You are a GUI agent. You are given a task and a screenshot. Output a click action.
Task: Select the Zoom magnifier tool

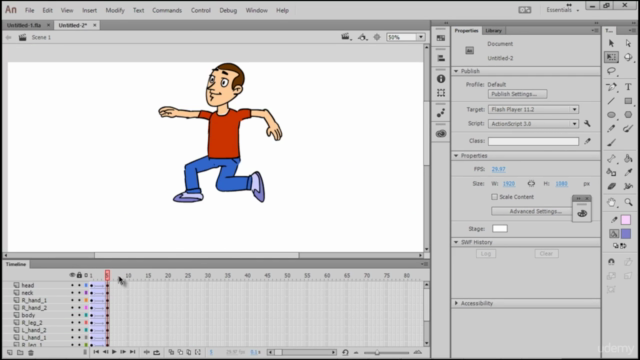coord(628,202)
